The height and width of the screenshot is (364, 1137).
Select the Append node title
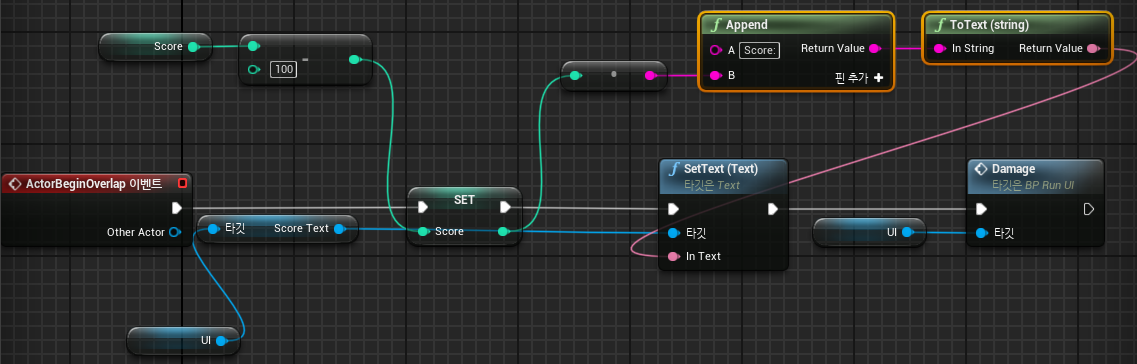pyautogui.click(x=746, y=25)
